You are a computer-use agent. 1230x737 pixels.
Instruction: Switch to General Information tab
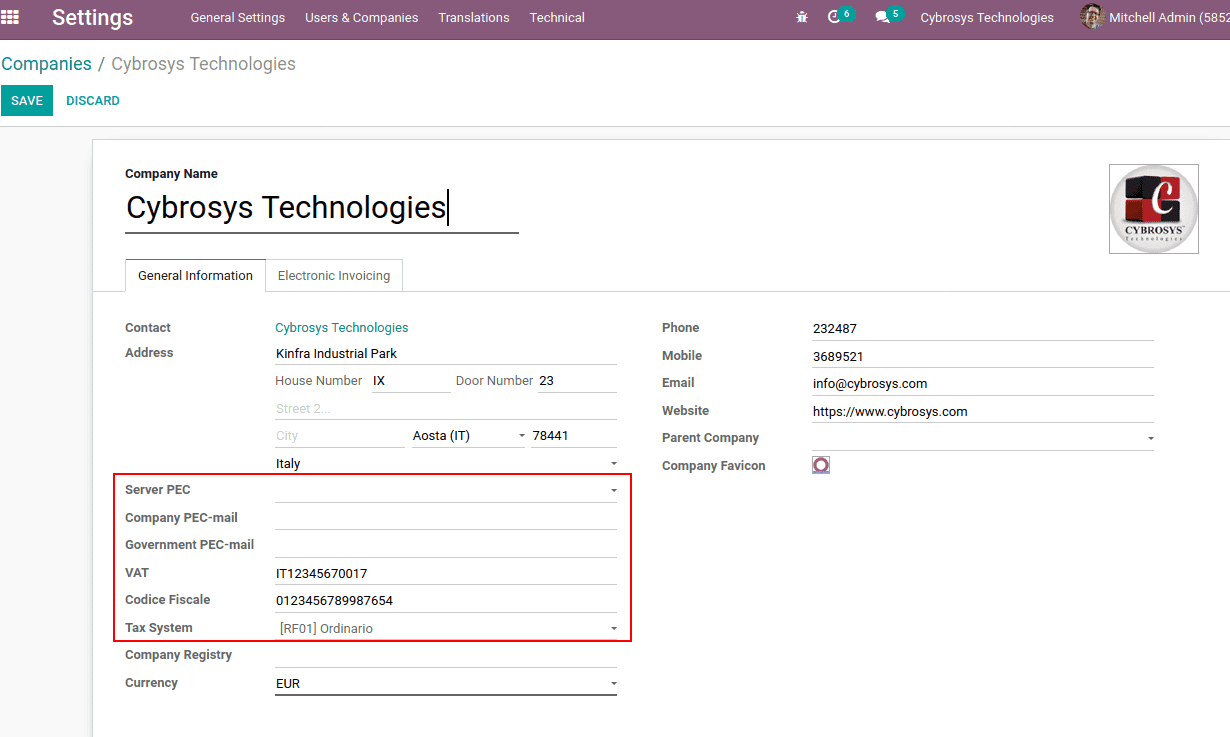tap(195, 276)
